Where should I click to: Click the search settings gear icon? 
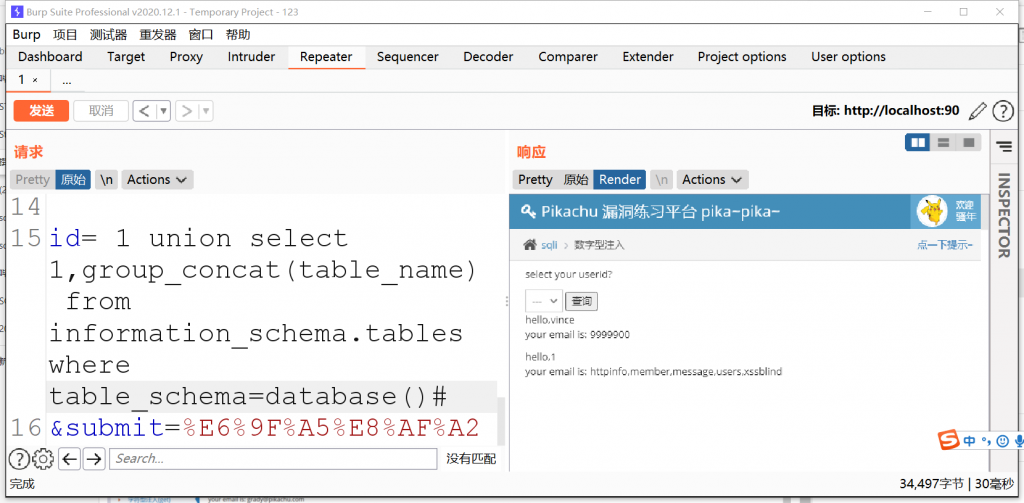43,459
